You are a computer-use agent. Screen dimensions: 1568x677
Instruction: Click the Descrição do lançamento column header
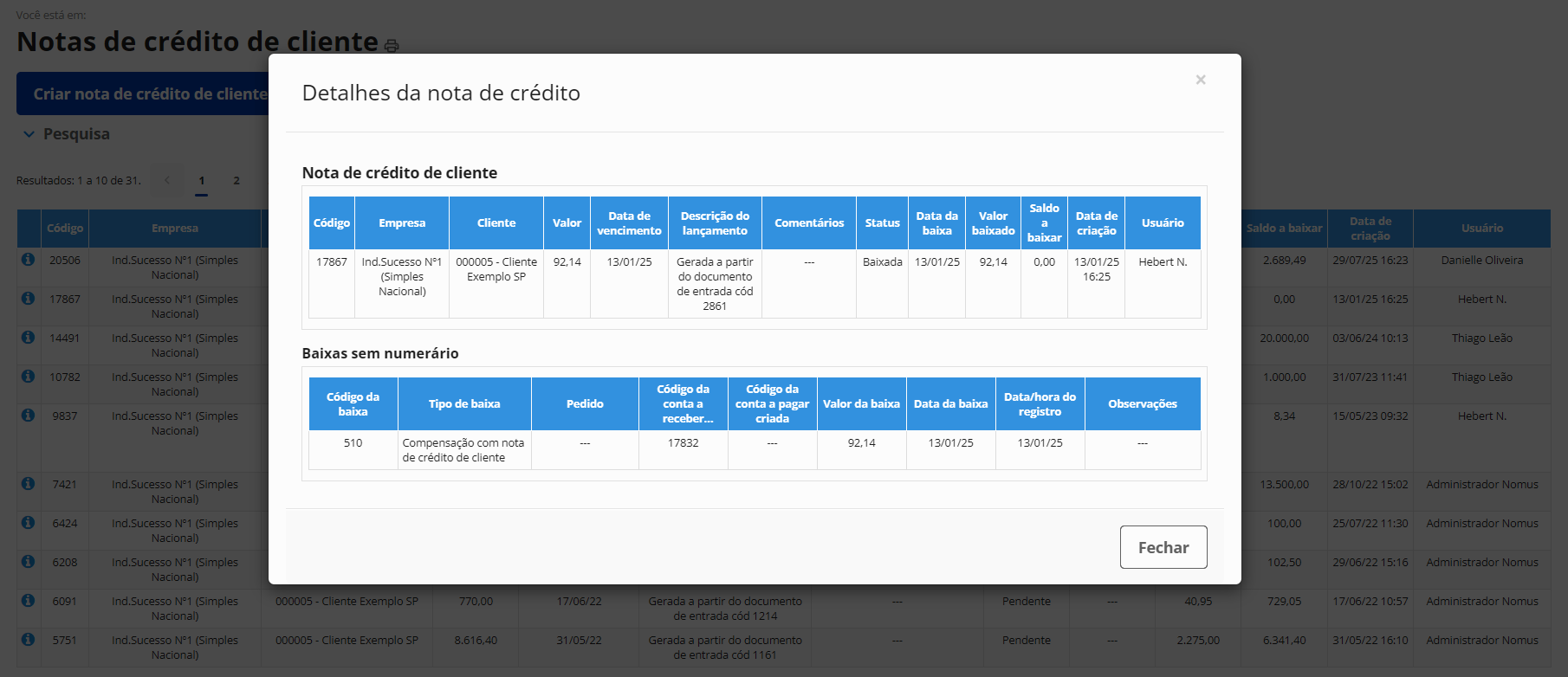[x=715, y=223]
